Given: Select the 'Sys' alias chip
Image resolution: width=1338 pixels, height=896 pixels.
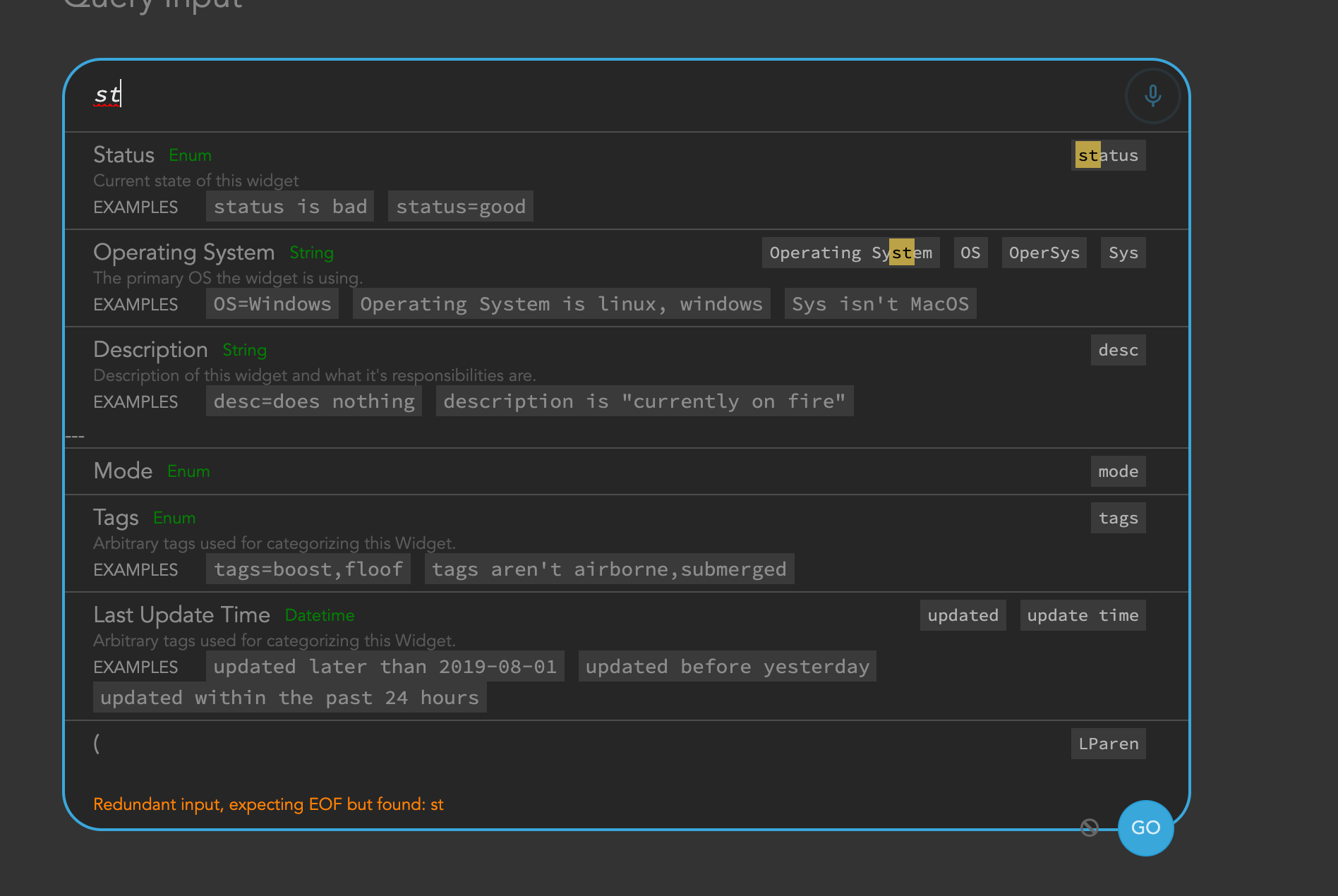Looking at the screenshot, I should [x=1123, y=253].
